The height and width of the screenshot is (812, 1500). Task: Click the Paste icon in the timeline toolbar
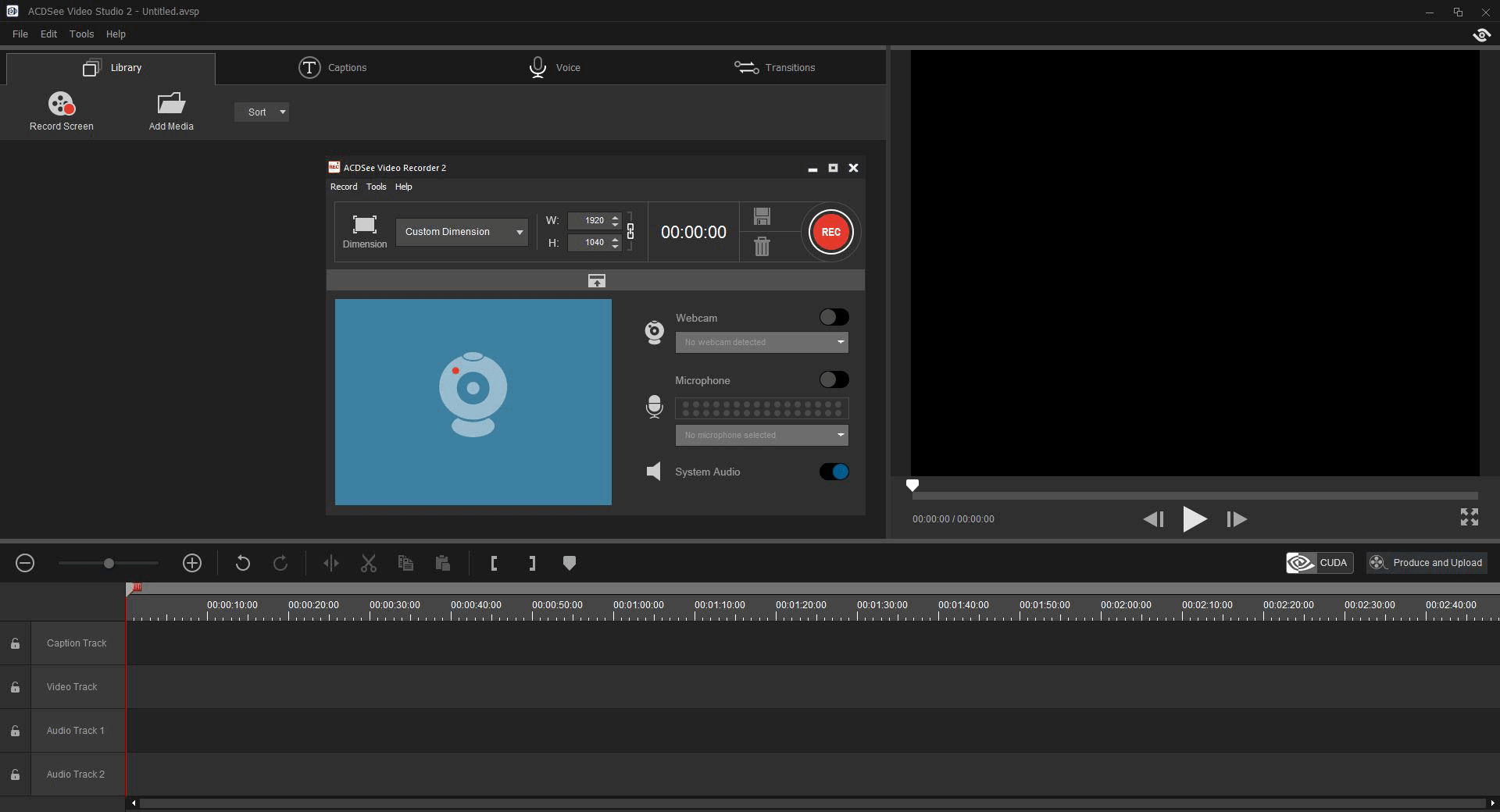[x=443, y=563]
